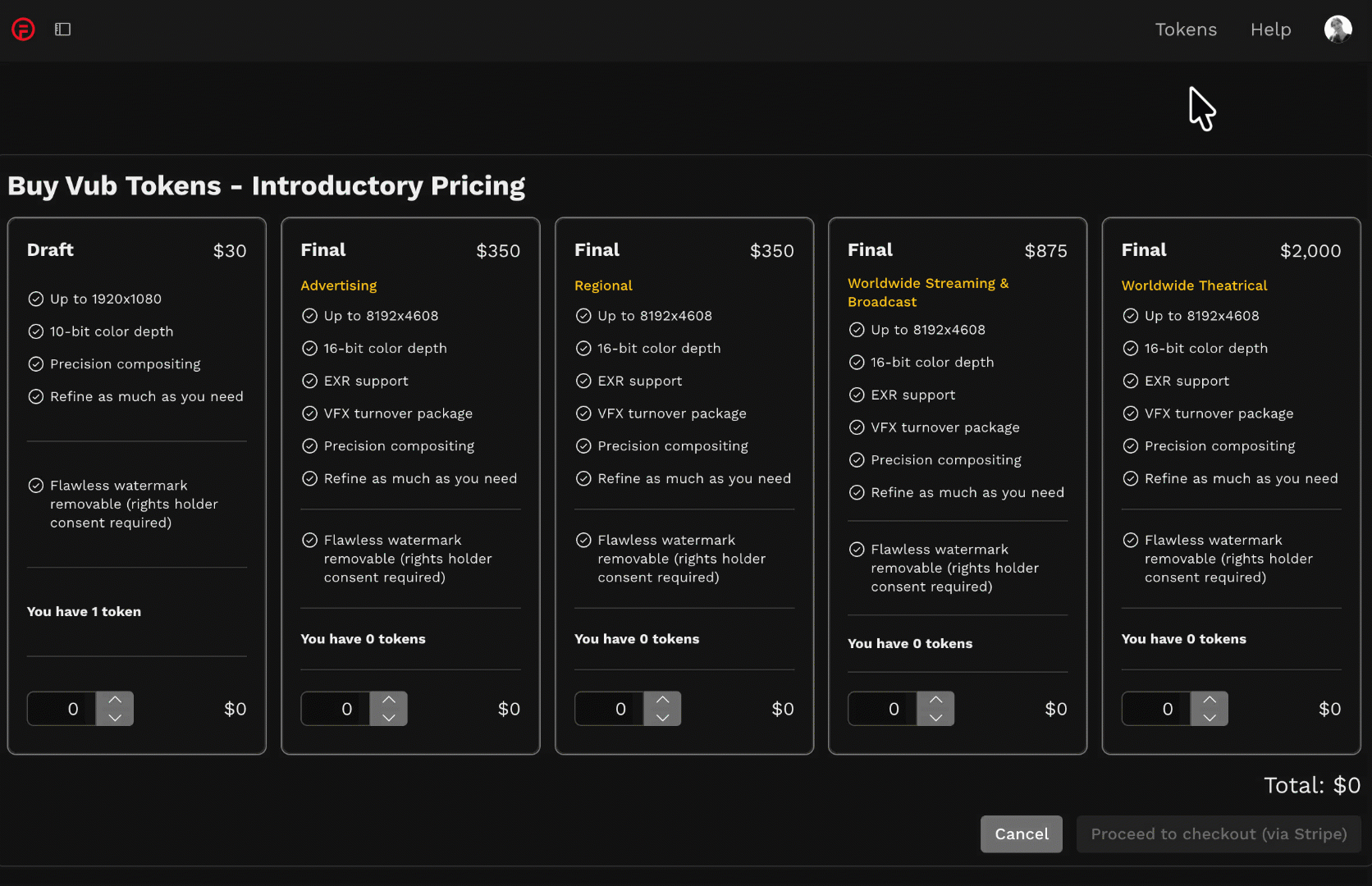Screen dimensions: 1372x886
Task: Focus the Draft quantity input field
Action: tap(62, 709)
